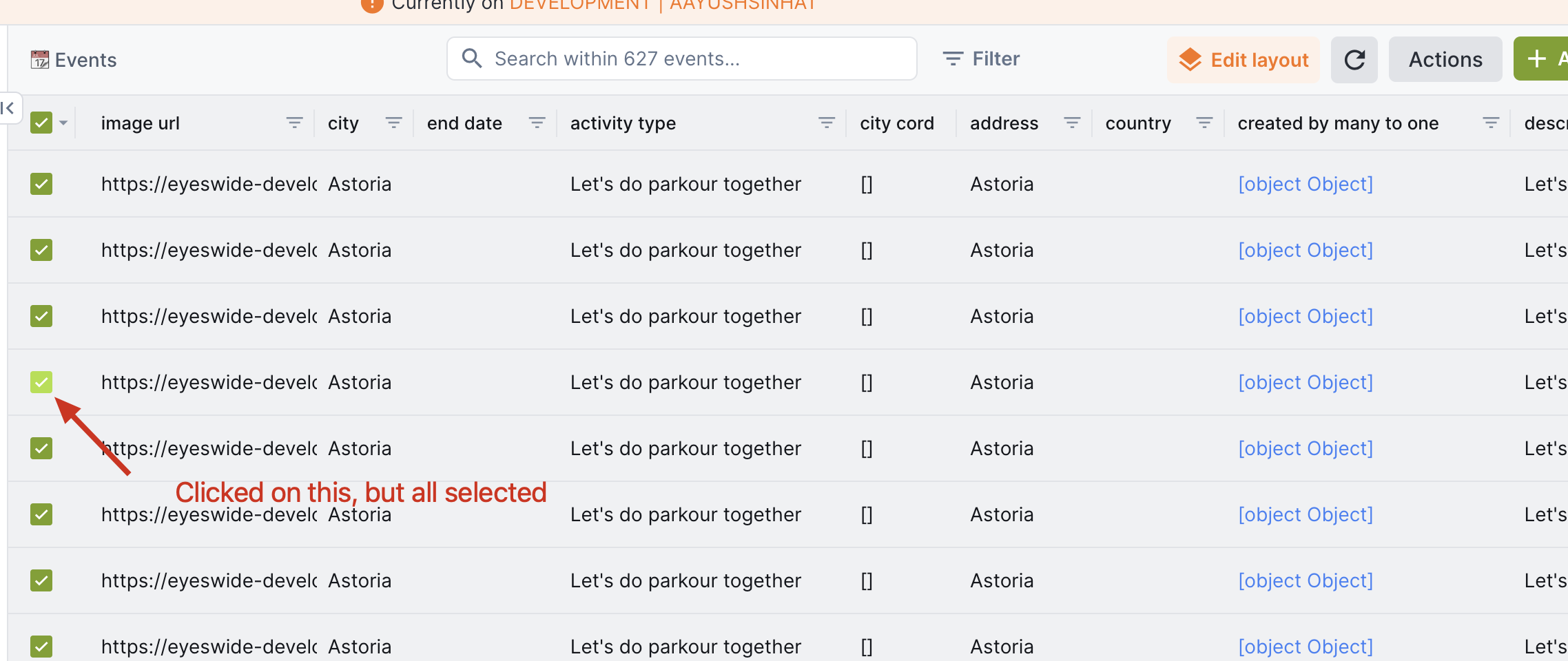Open filter for end date column
Image resolution: width=1568 pixels, height=661 pixels.
[537, 123]
